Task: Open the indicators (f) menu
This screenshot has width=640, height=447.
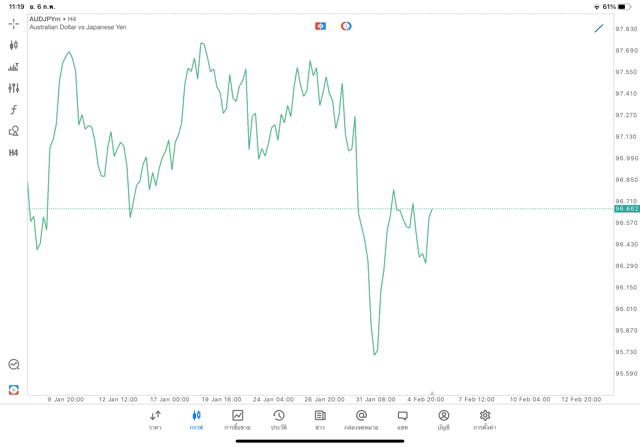Action: click(14, 110)
